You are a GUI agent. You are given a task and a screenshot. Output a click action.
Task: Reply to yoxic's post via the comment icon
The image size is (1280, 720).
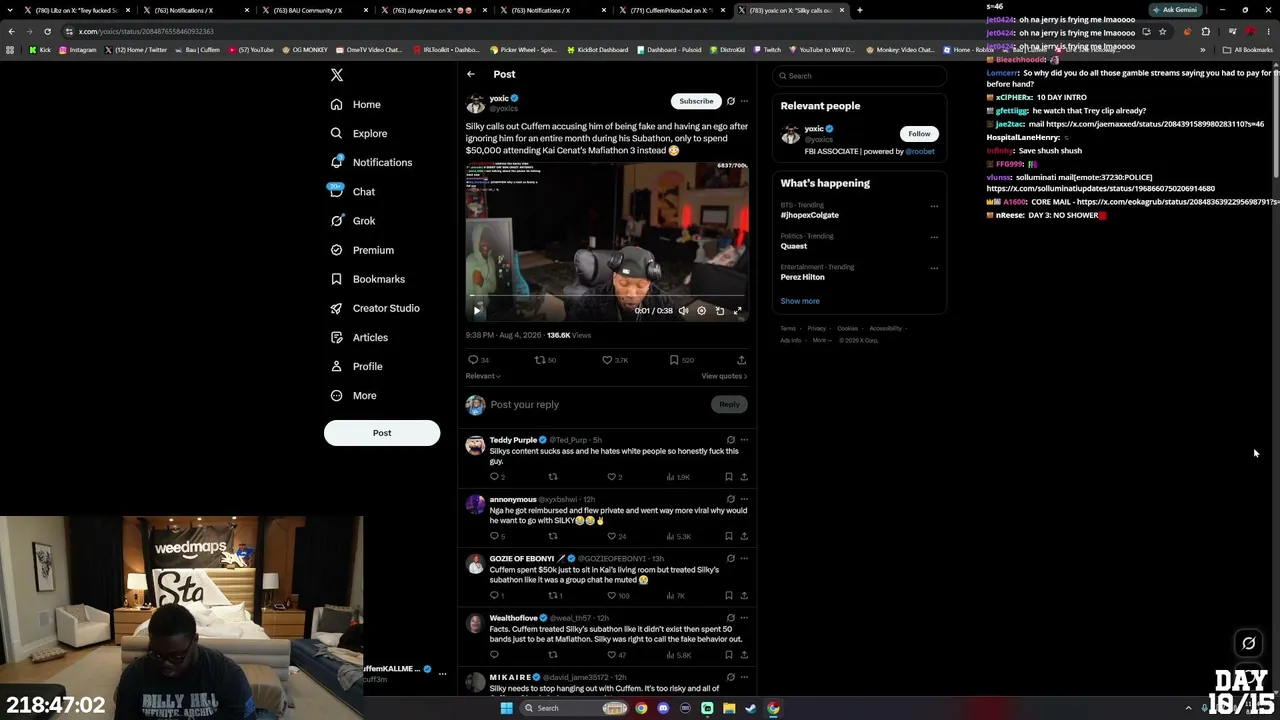coord(473,360)
